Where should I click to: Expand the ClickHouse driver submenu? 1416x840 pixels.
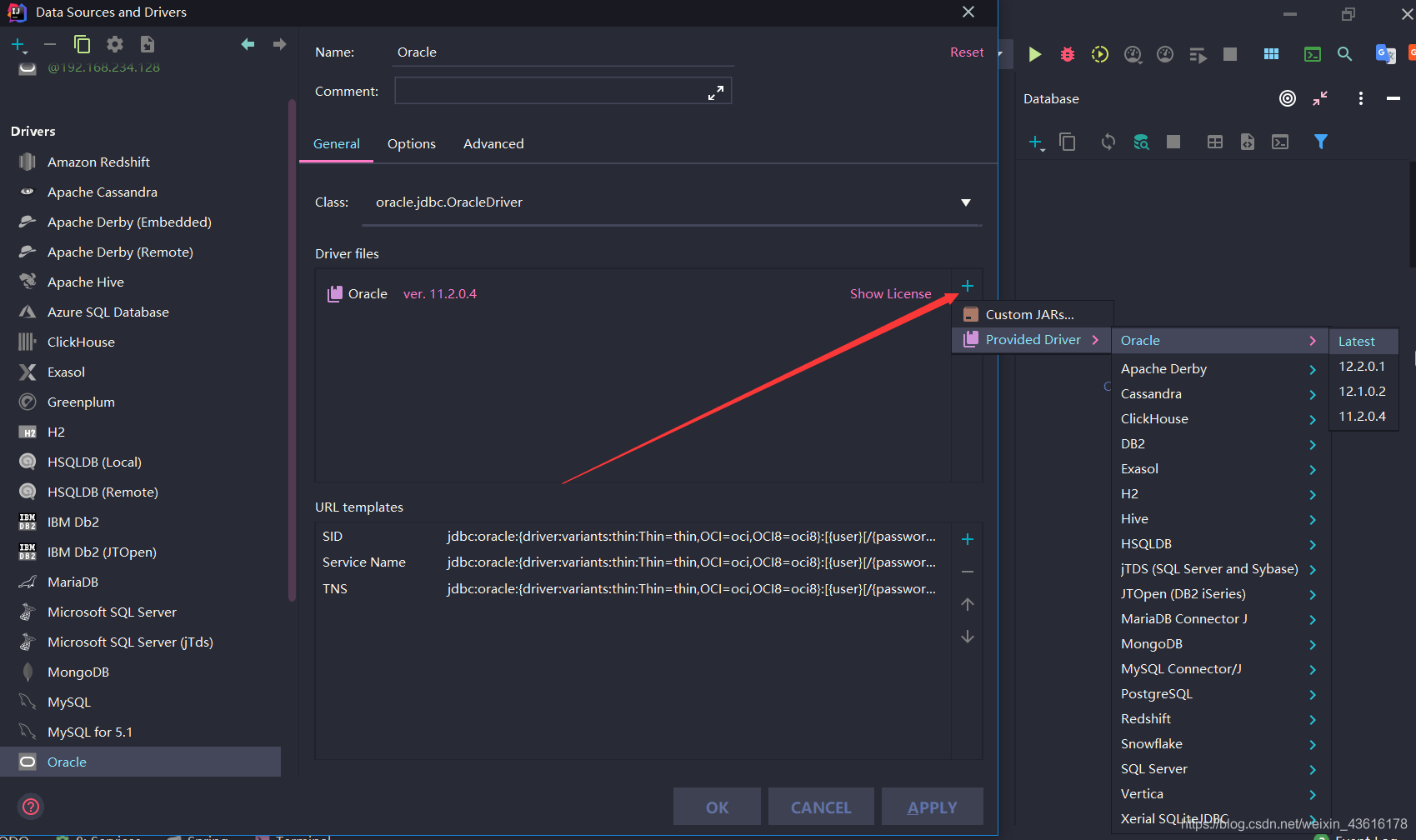coord(1220,419)
